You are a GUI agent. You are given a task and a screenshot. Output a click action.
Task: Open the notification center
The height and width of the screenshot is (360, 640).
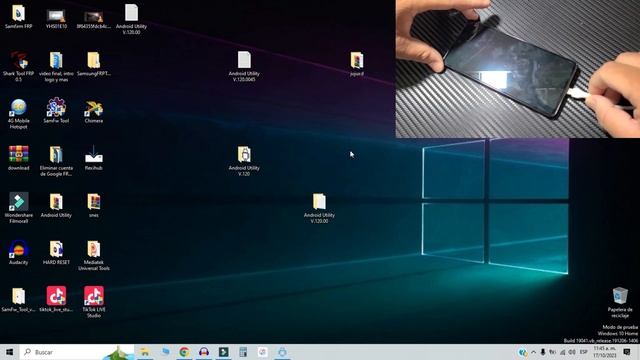[627, 352]
